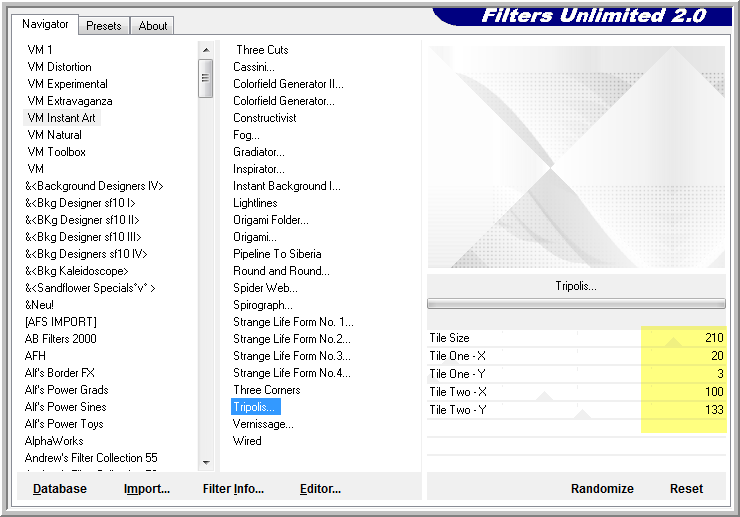The image size is (740, 517).
Task: Select &<Background Designers IV> category
Action: coord(94,186)
